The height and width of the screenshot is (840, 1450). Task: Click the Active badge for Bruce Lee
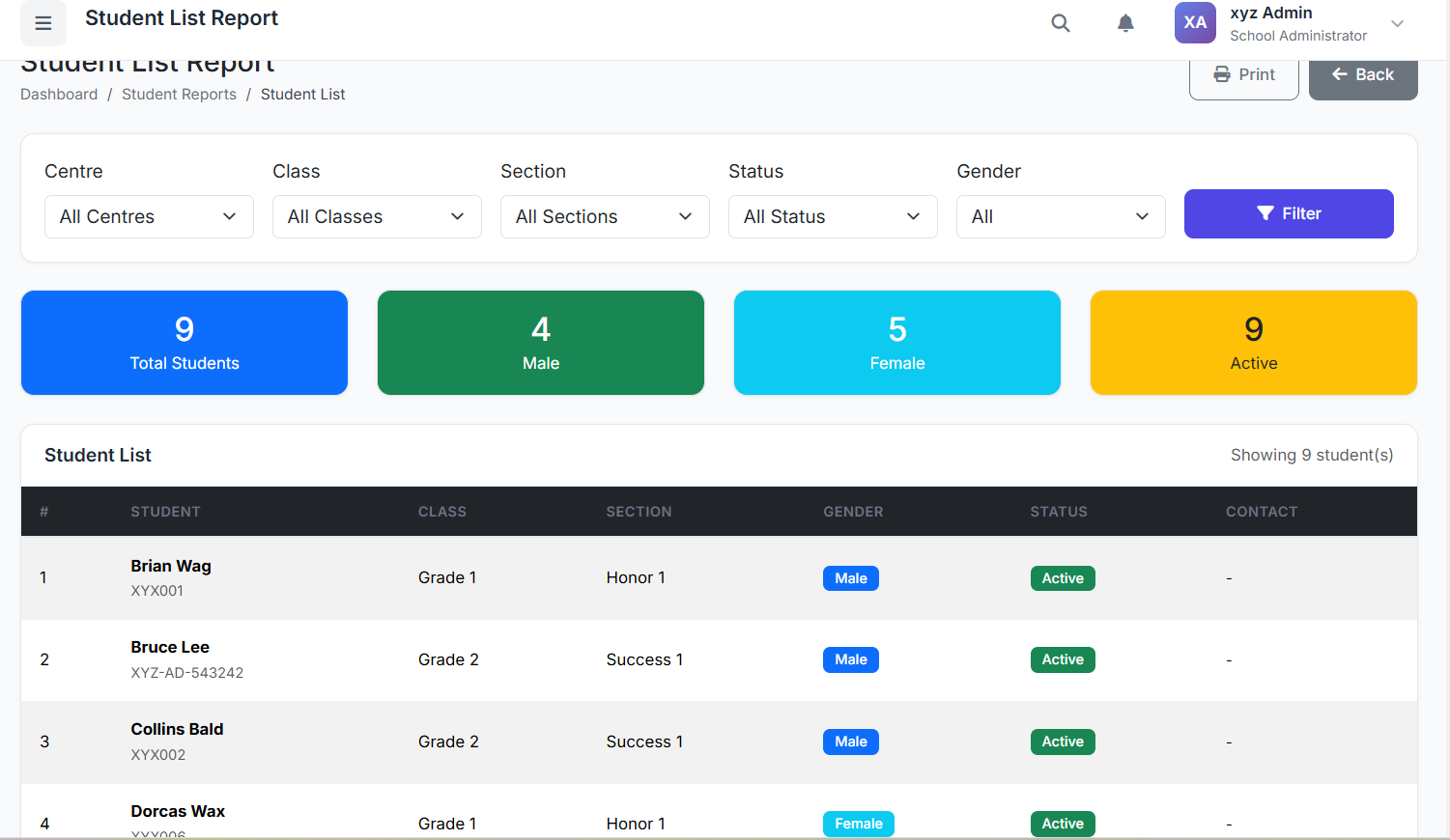click(1063, 660)
